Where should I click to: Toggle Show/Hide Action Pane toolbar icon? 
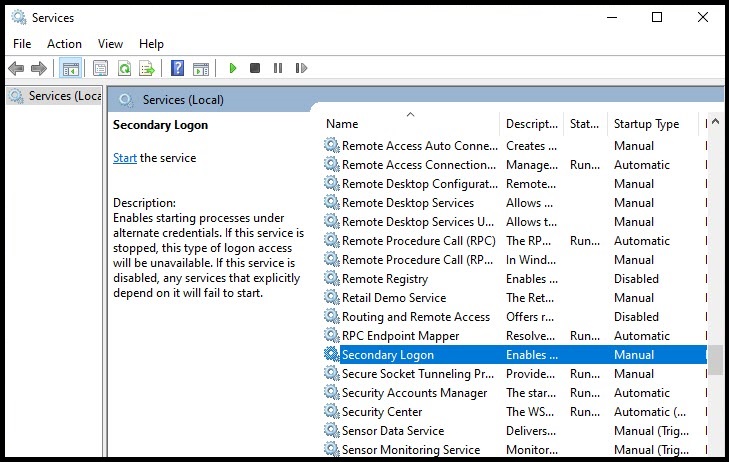pyautogui.click(x=201, y=69)
